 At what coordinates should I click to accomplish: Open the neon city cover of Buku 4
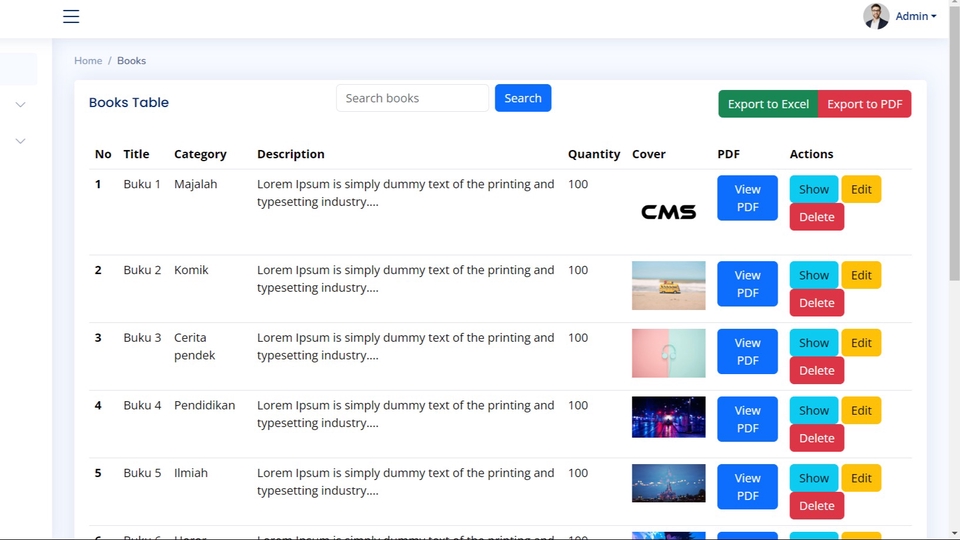click(x=669, y=417)
